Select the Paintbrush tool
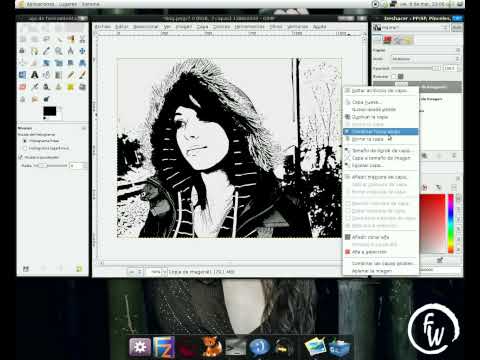This screenshot has width=480, height=360. pyautogui.click(x=82, y=75)
